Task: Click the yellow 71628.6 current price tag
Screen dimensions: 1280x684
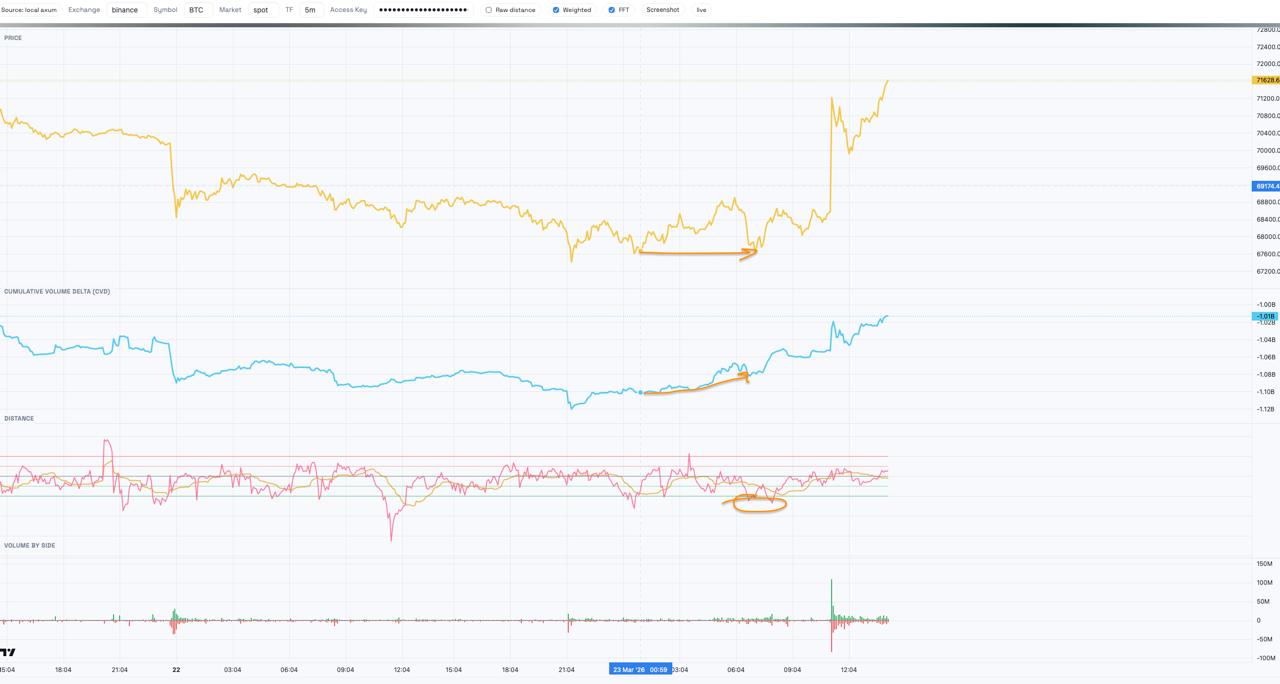Action: (1266, 80)
